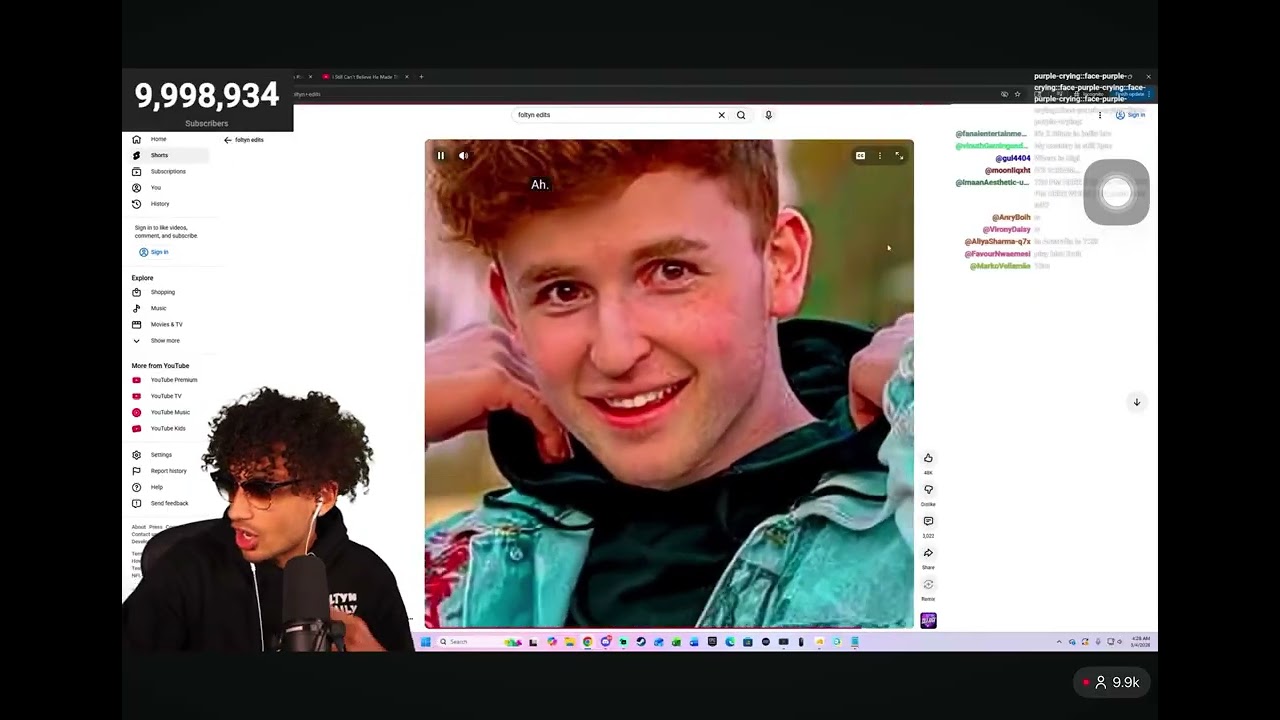Open YouTube Kids link
Screen dimensions: 1280x720
click(170, 428)
